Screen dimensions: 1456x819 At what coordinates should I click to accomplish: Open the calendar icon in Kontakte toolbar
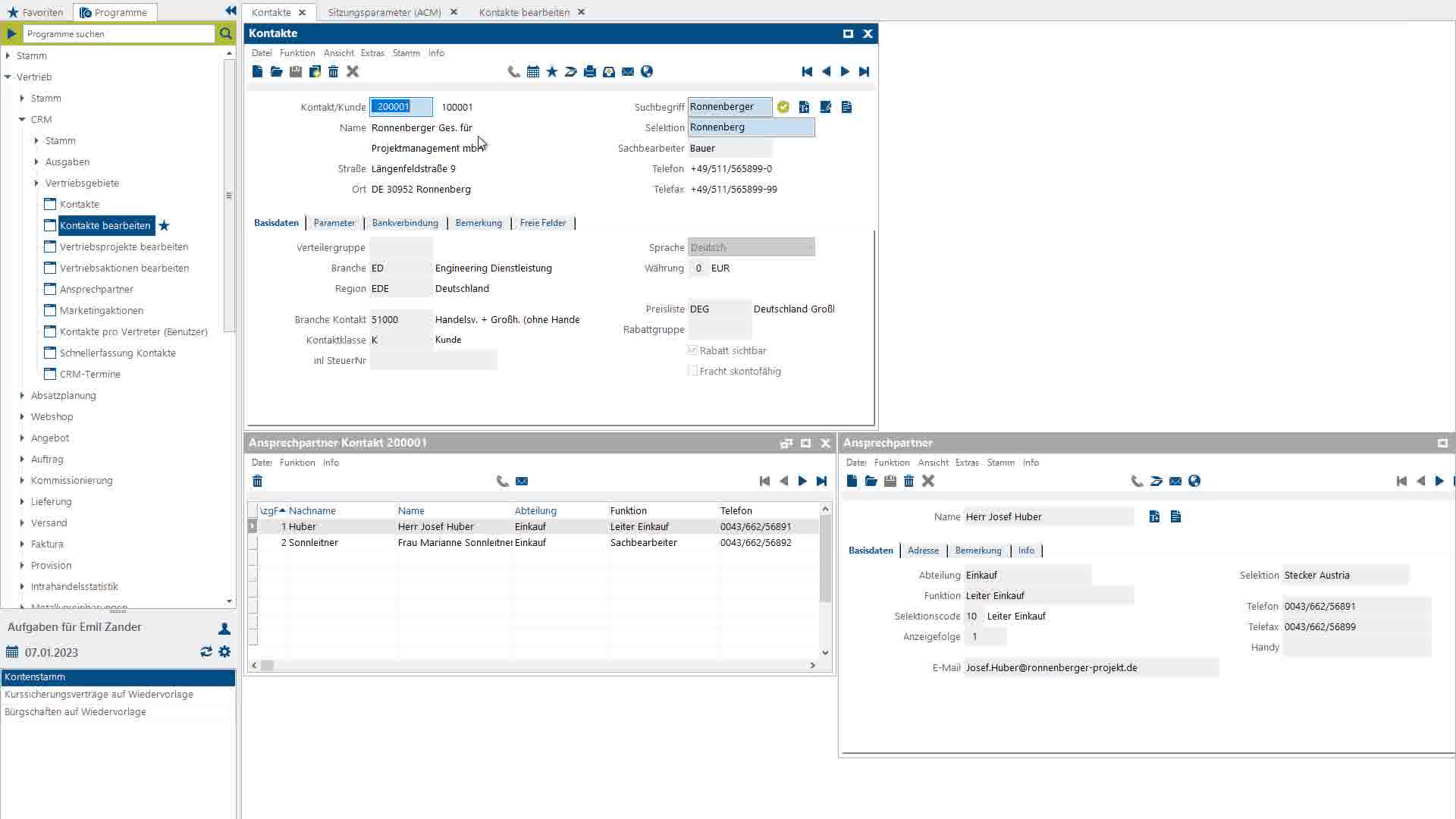533,71
